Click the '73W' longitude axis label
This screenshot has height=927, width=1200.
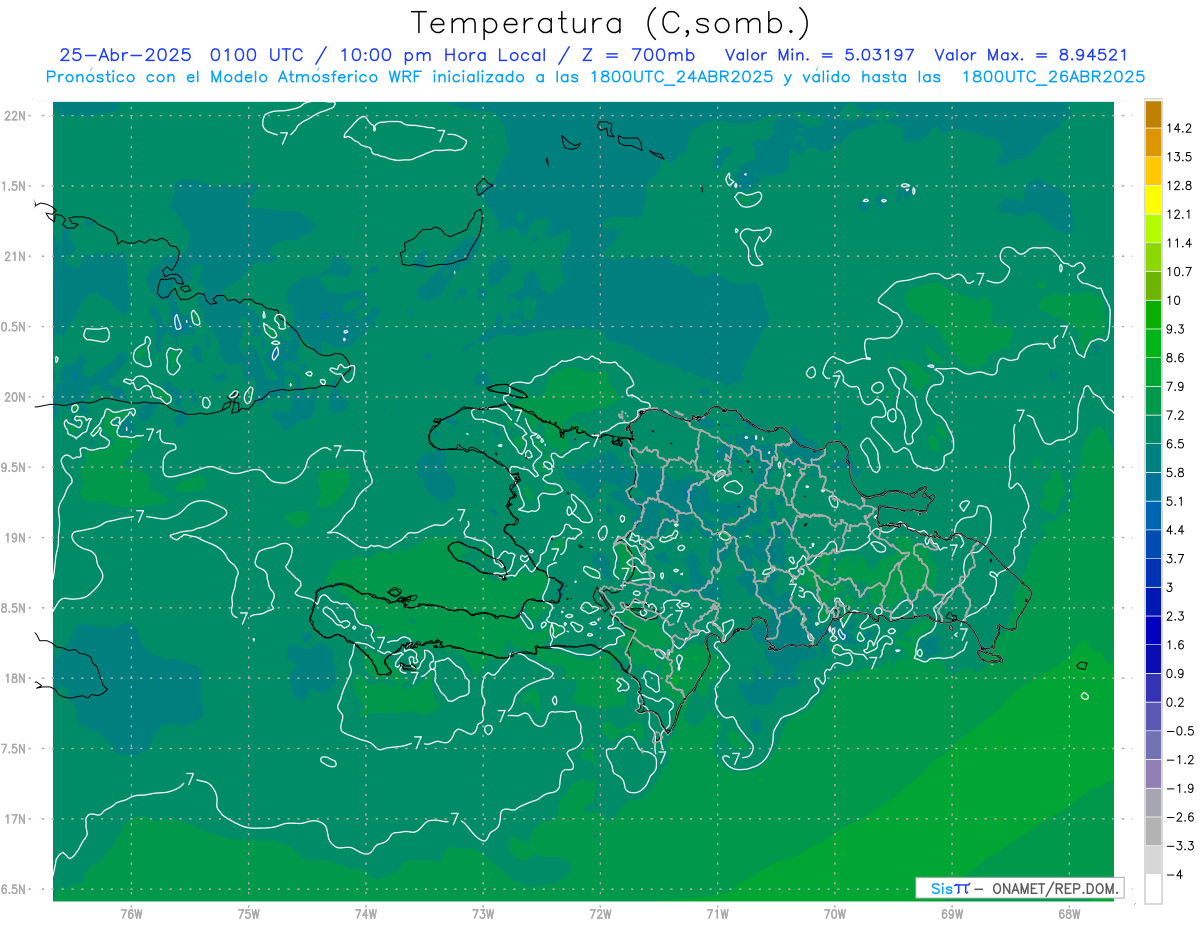coord(483,914)
